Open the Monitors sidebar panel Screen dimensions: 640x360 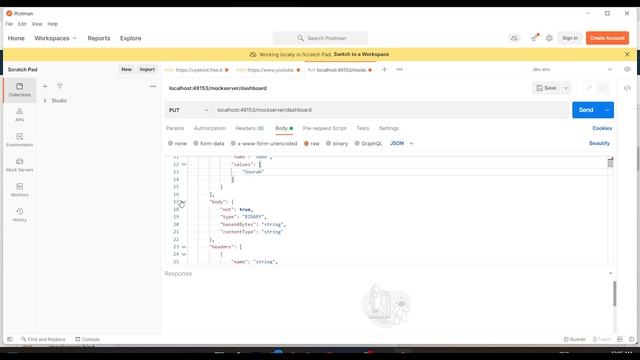click(x=20, y=190)
